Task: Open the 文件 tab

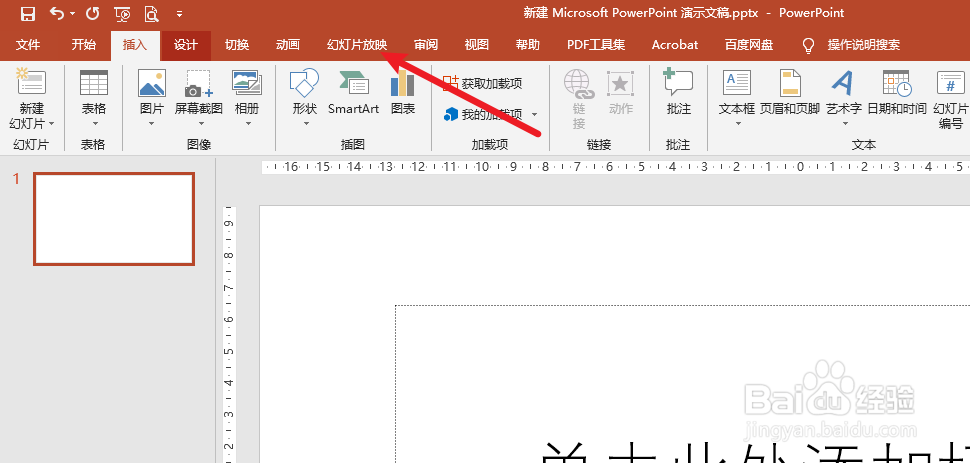Action: (28, 45)
